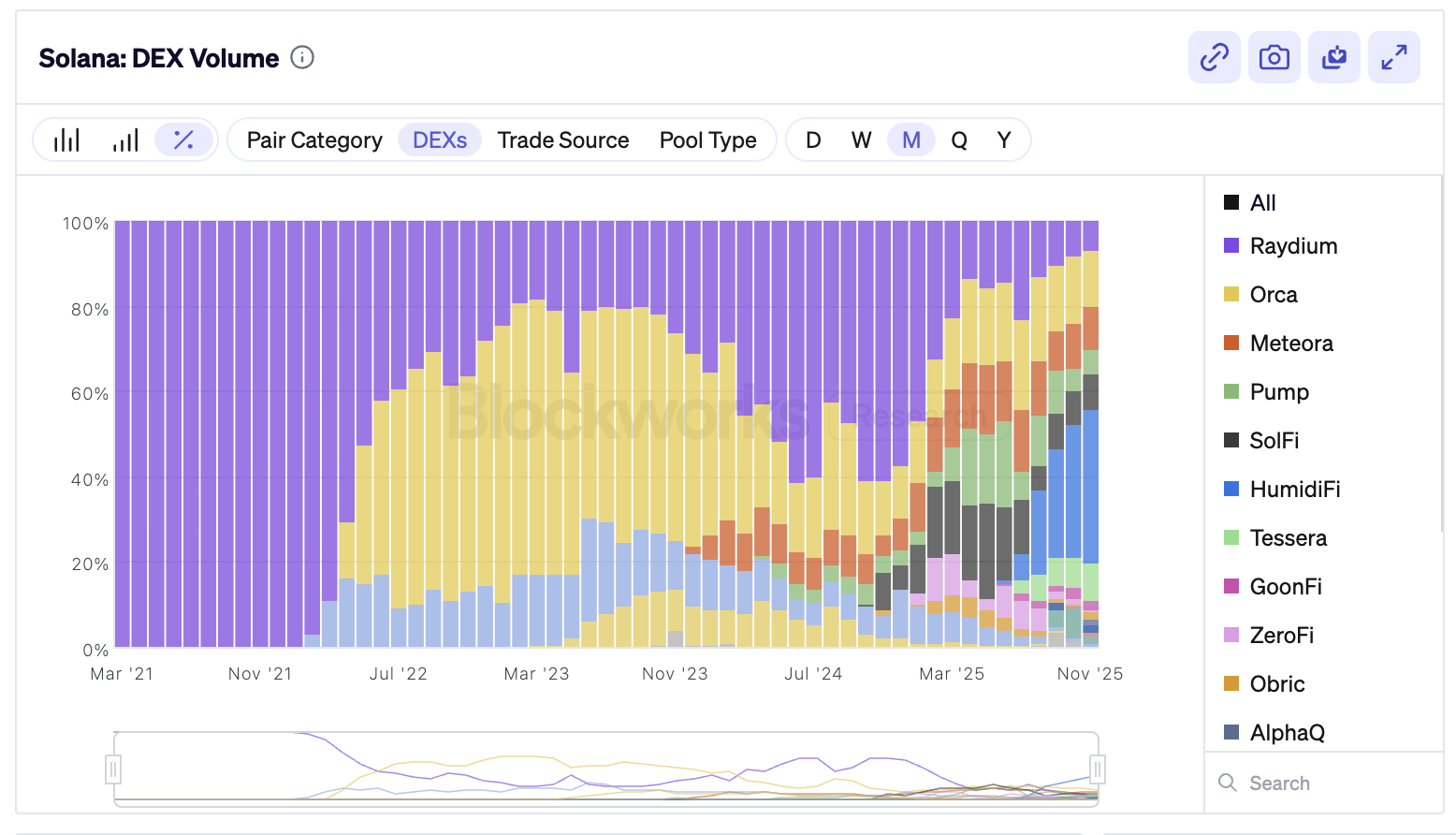
Task: Toggle the All legend entry
Action: click(1262, 203)
